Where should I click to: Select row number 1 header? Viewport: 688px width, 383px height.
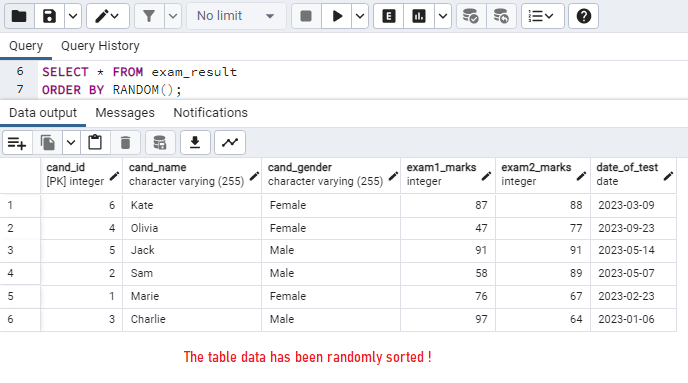(20, 205)
